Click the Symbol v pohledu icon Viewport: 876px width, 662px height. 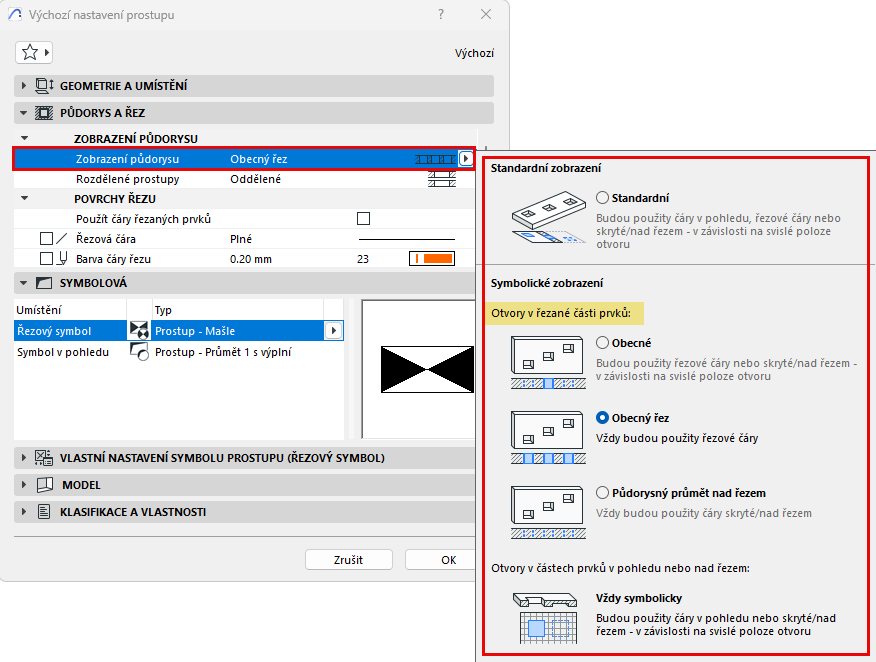tap(139, 352)
